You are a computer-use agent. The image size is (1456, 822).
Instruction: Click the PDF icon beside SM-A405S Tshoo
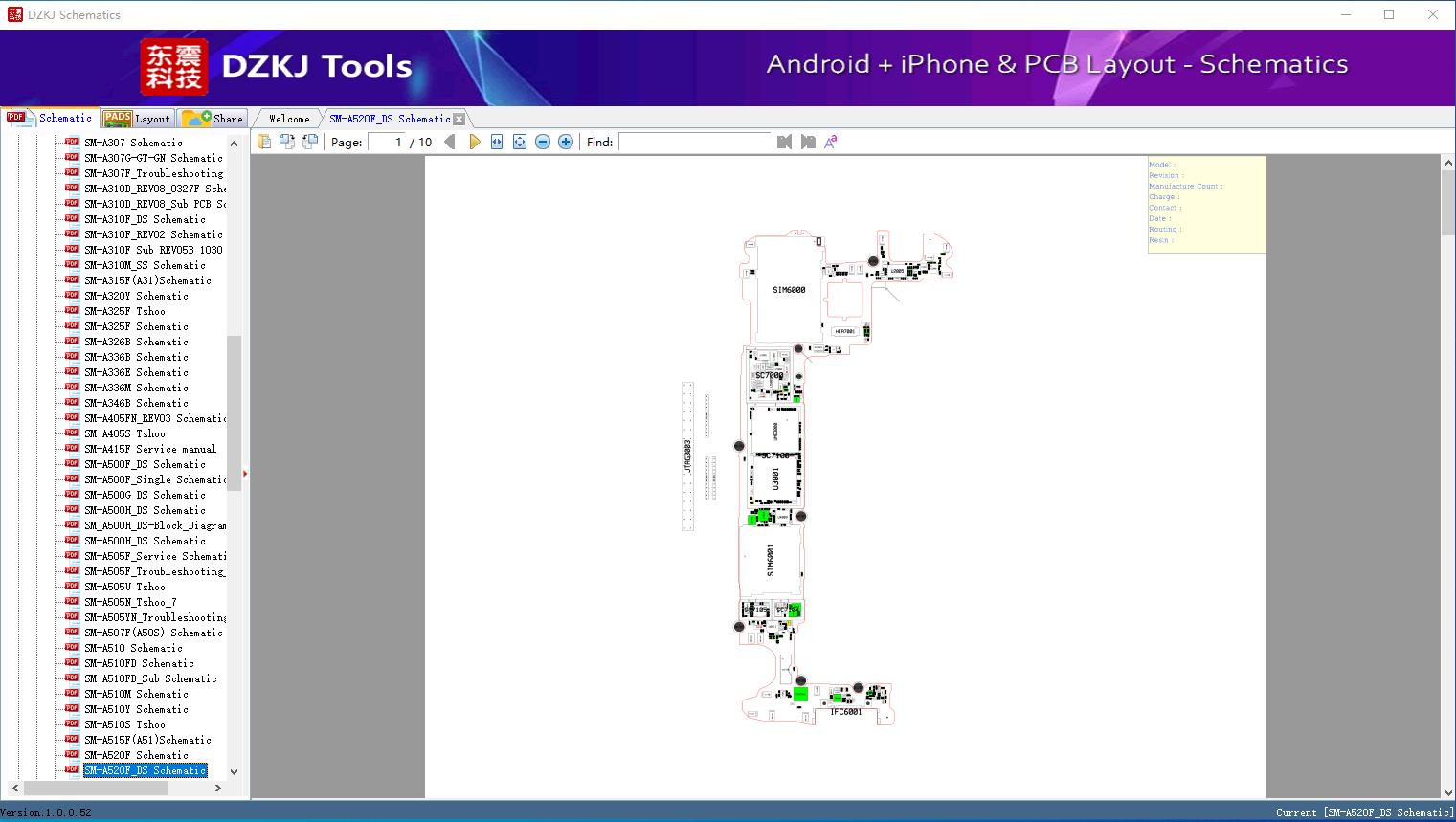tap(72, 433)
